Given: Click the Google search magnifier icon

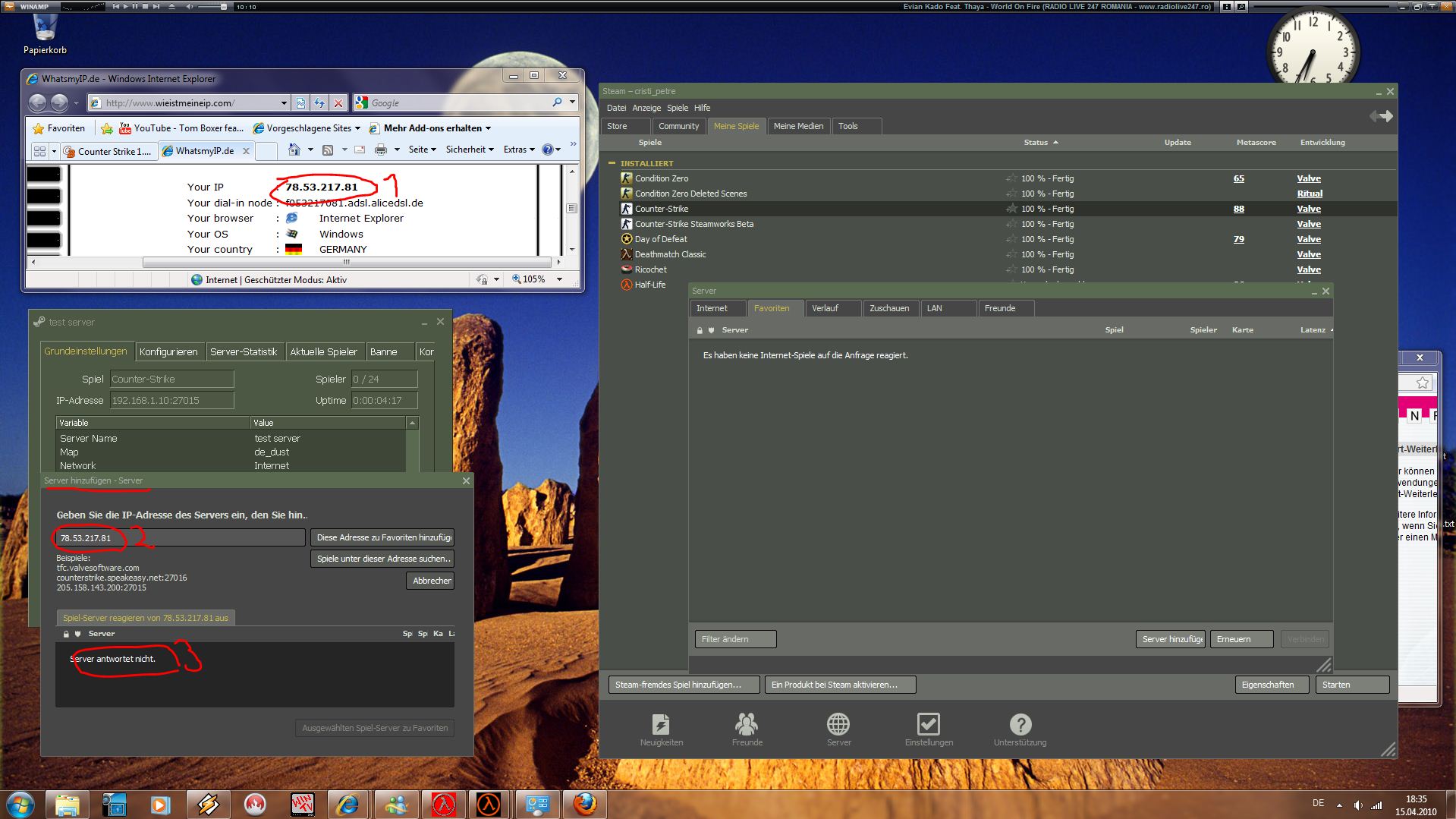Looking at the screenshot, I should 557,102.
